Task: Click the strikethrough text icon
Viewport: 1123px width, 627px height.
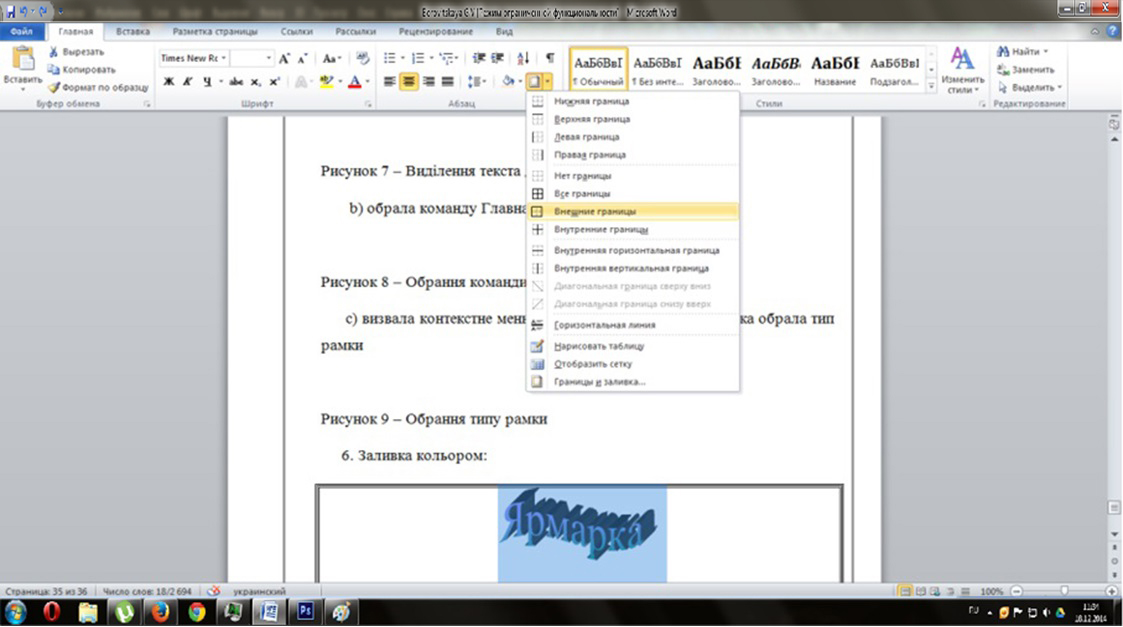Action: [236, 82]
